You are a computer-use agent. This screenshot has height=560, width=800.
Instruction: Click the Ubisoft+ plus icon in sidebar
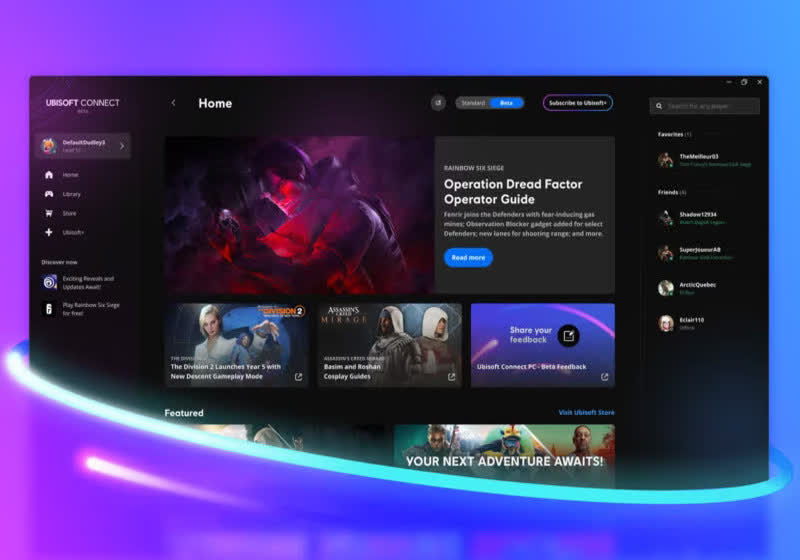tap(49, 233)
